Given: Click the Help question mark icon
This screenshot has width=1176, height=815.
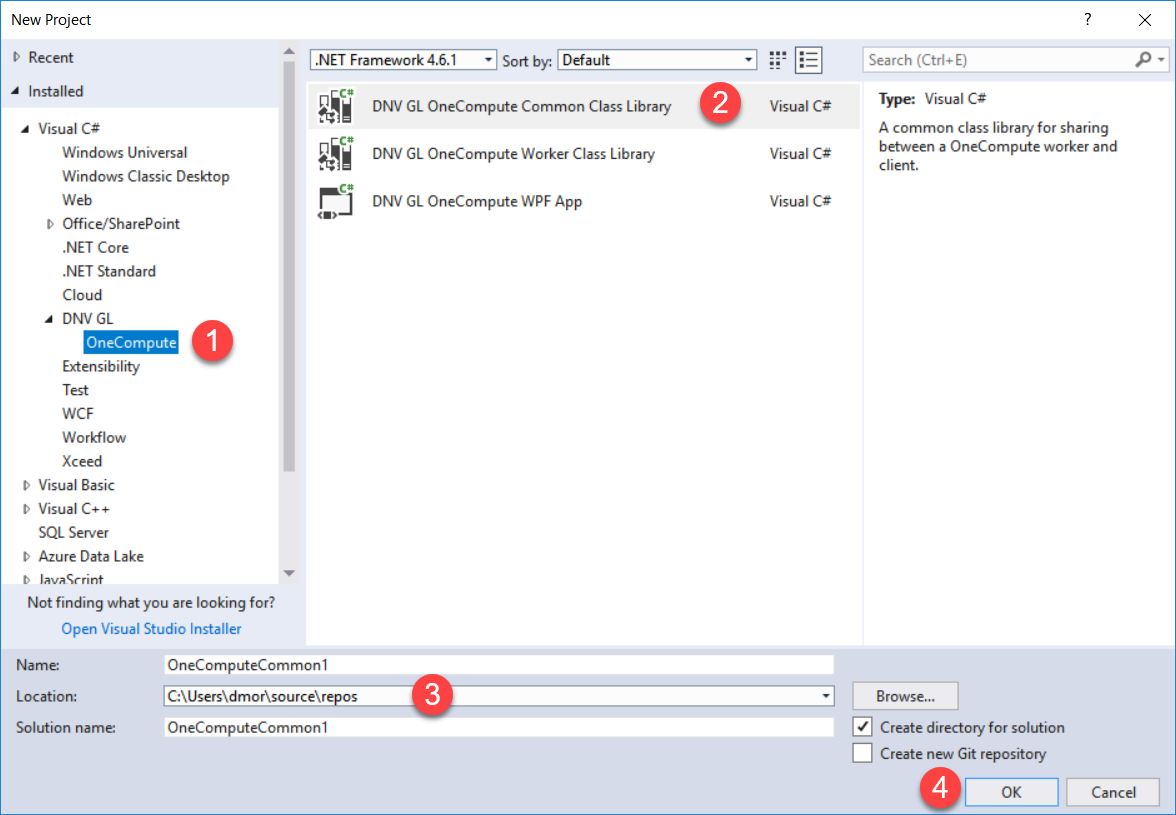Looking at the screenshot, I should pos(1087,19).
